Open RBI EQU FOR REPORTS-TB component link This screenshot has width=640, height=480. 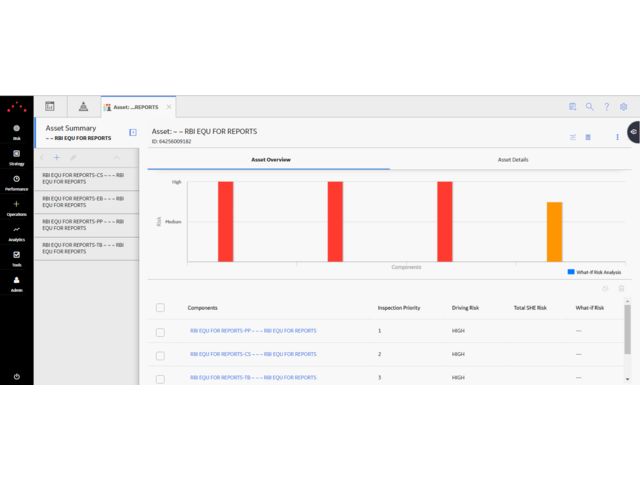253,378
